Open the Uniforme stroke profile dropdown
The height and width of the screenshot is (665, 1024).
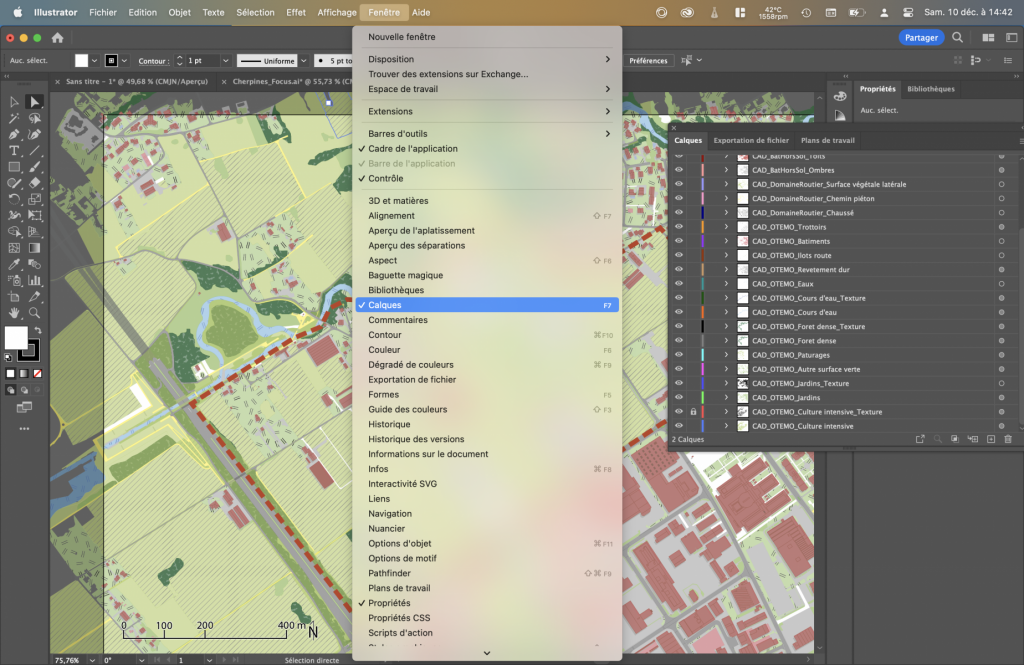click(x=303, y=61)
